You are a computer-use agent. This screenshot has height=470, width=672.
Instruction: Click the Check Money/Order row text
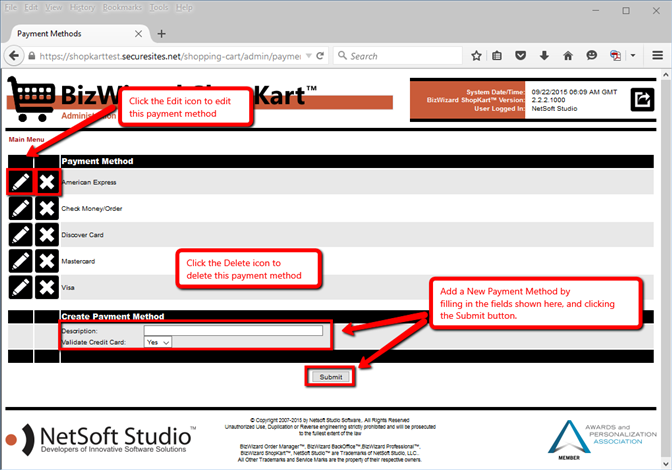(92, 209)
